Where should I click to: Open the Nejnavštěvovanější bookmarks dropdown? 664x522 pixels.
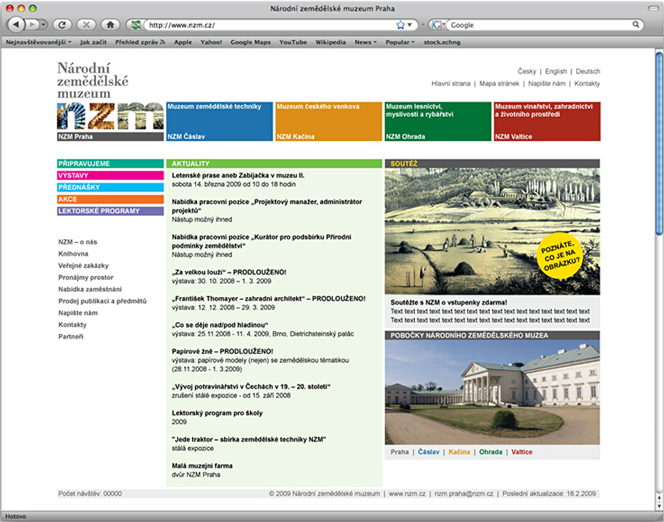coord(39,42)
